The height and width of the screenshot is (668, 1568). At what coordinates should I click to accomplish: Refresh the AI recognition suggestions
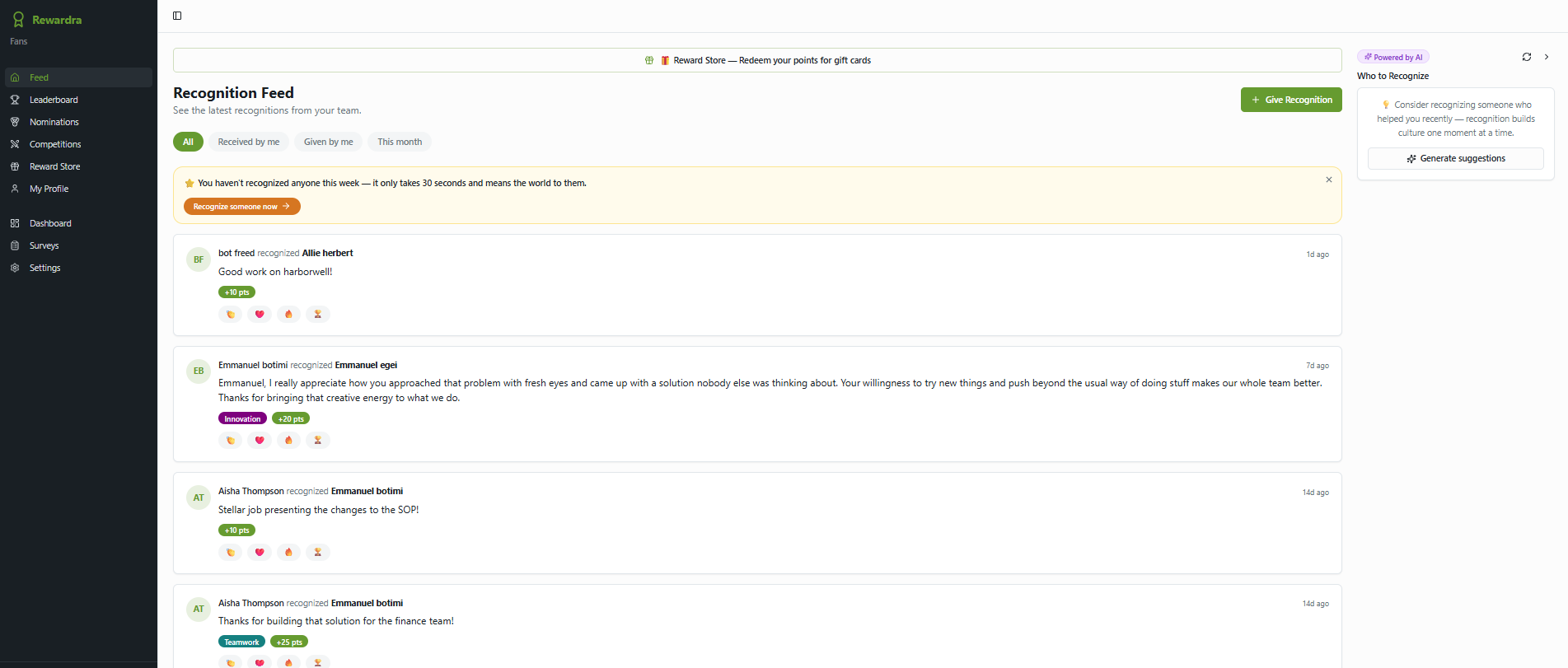tap(1527, 57)
